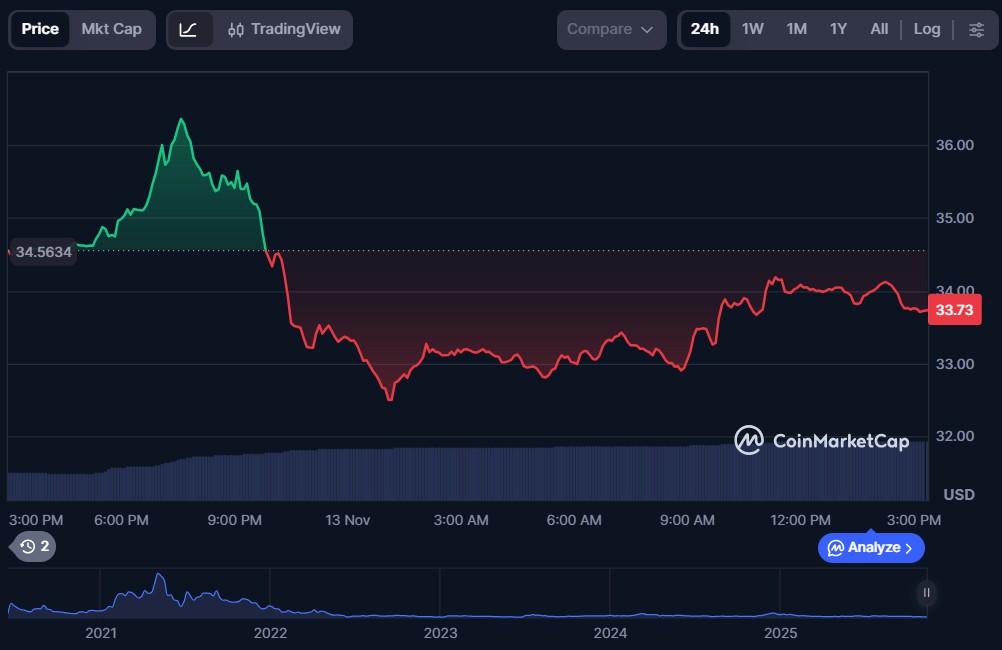Click the price peak on chart
This screenshot has height=650, width=1002.
(x=181, y=120)
